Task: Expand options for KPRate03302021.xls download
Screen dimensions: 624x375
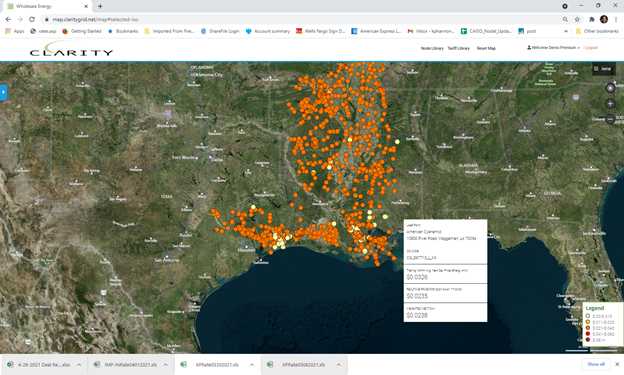Action: pyautogui.click(x=252, y=365)
